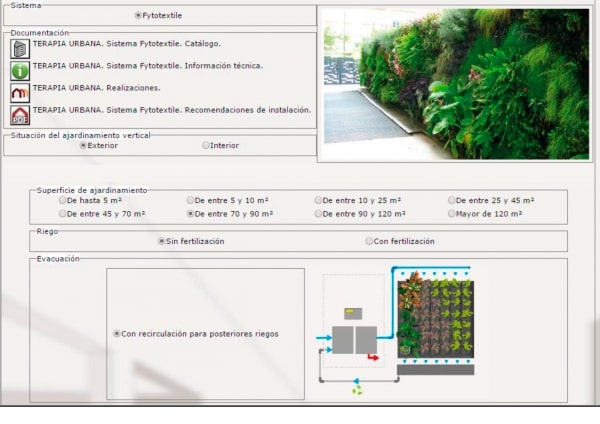
Task: Select surface De entre 10 y 25 m²
Action: [318, 200]
